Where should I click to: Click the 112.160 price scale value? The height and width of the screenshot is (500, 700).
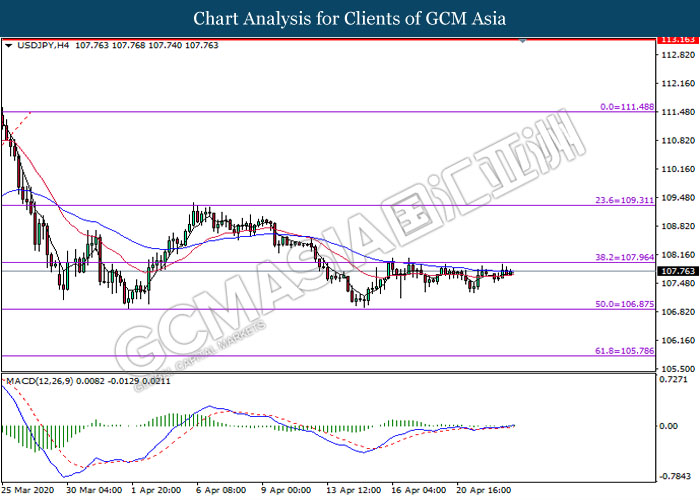pyautogui.click(x=678, y=83)
